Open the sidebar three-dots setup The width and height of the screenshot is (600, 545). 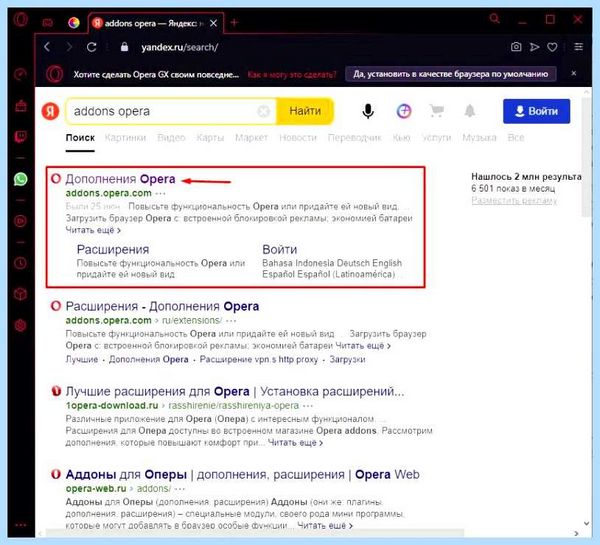point(20,525)
